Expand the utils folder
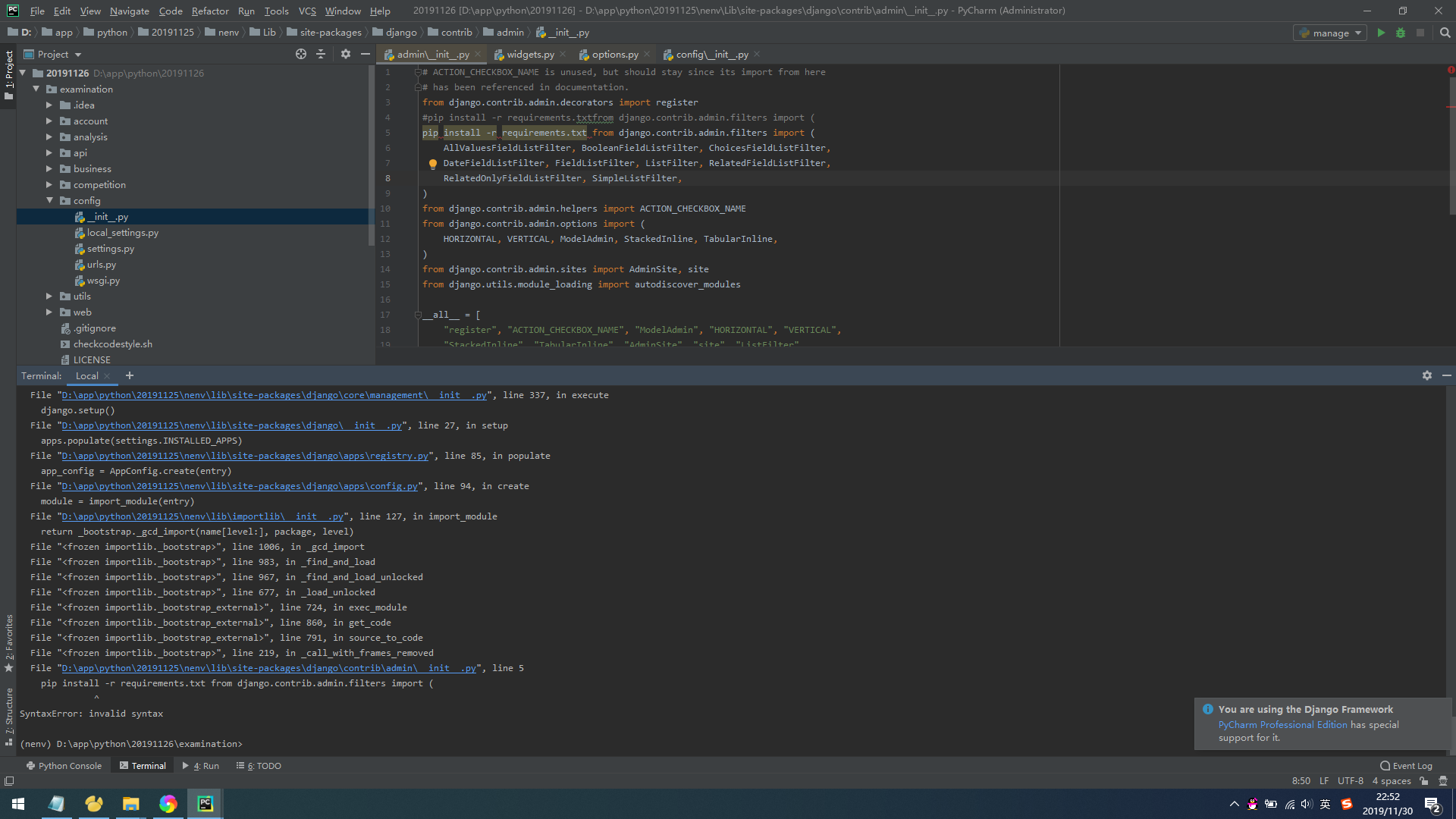Image resolution: width=1456 pixels, height=819 pixels. click(x=49, y=296)
